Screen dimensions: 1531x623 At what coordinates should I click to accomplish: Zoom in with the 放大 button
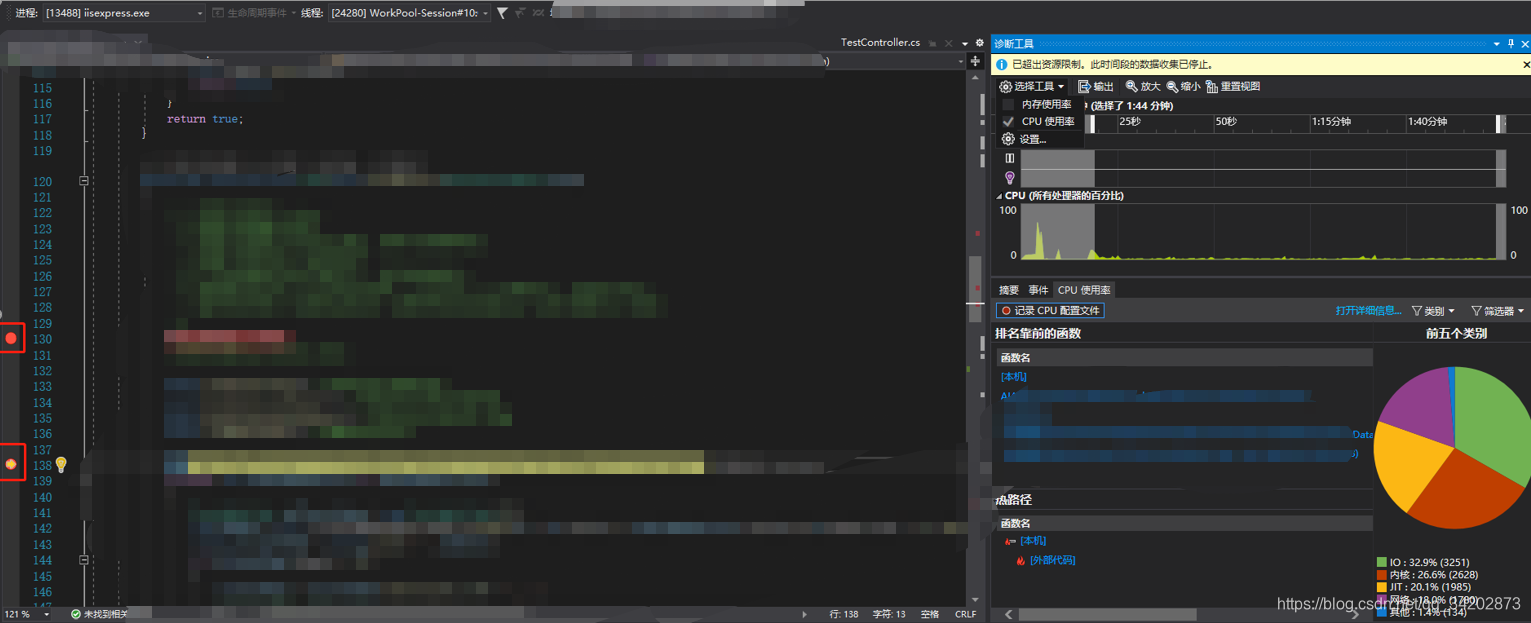pos(1143,87)
